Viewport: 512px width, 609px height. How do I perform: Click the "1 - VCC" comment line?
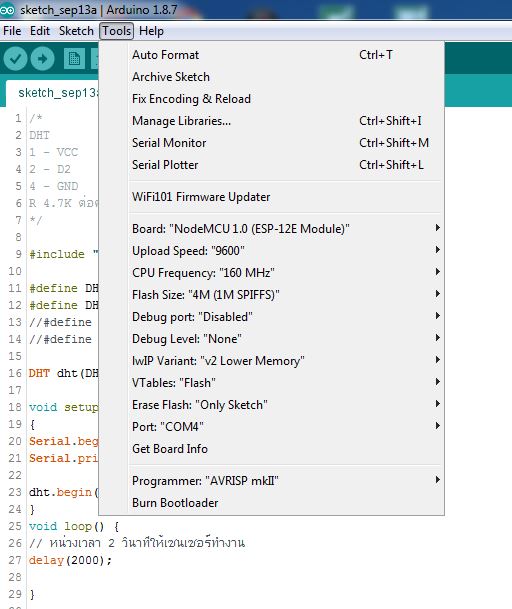(x=54, y=152)
